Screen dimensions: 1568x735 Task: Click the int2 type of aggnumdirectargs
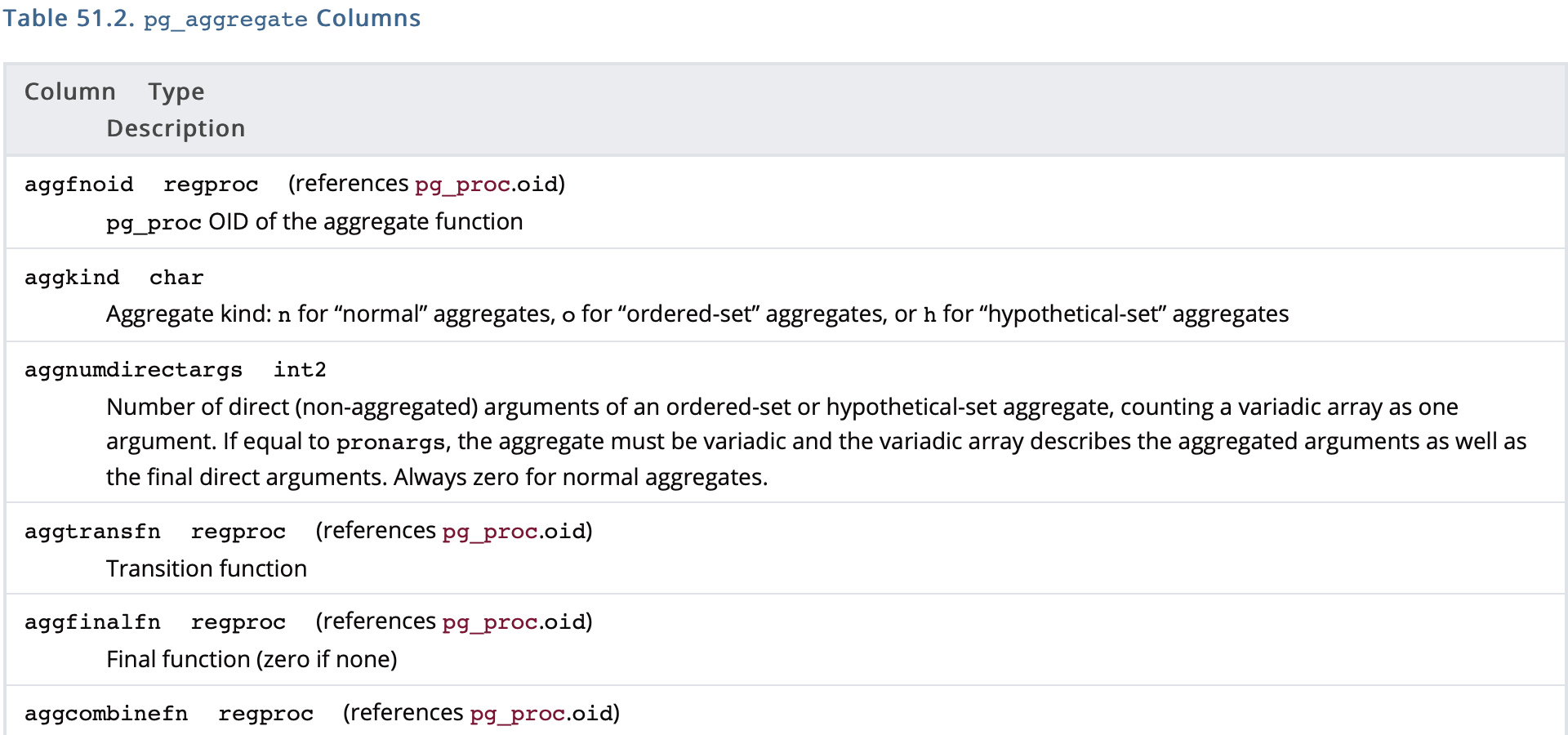[x=300, y=370]
